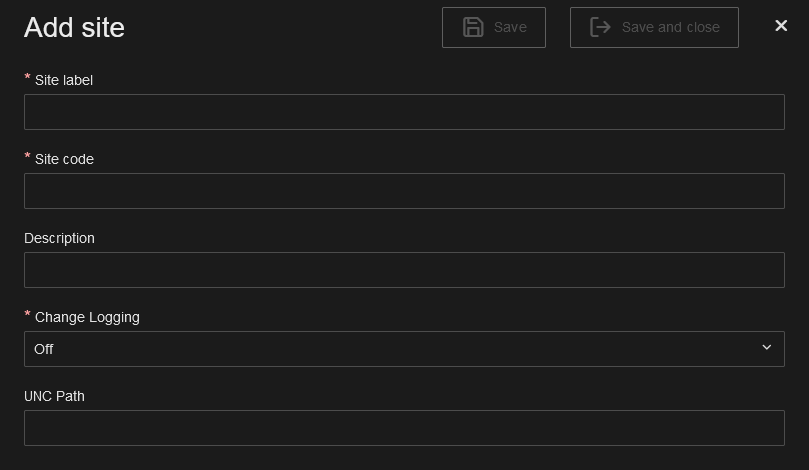Focus the Site label text field
This screenshot has height=470, width=809.
404,112
